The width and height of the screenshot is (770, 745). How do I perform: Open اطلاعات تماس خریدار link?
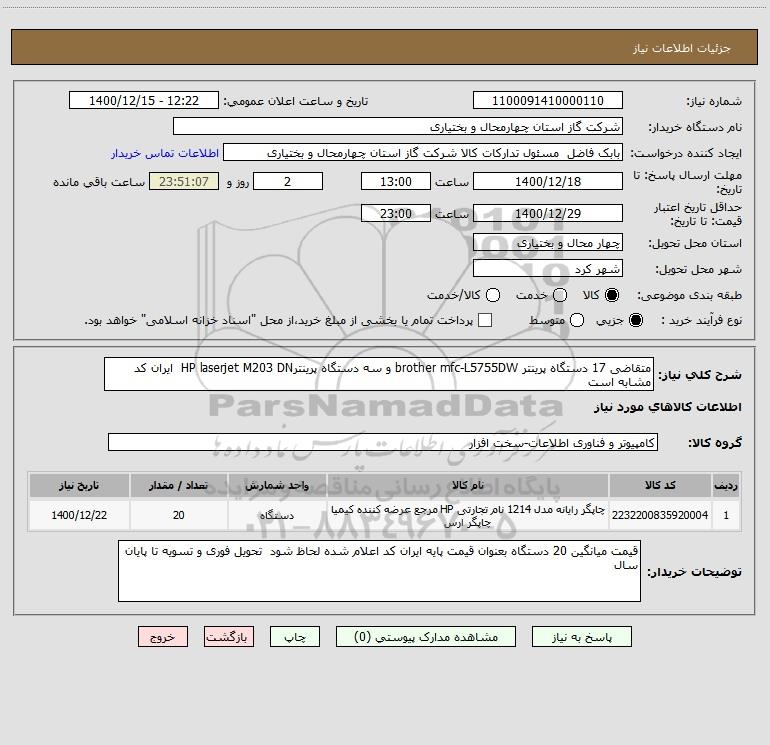coord(165,153)
